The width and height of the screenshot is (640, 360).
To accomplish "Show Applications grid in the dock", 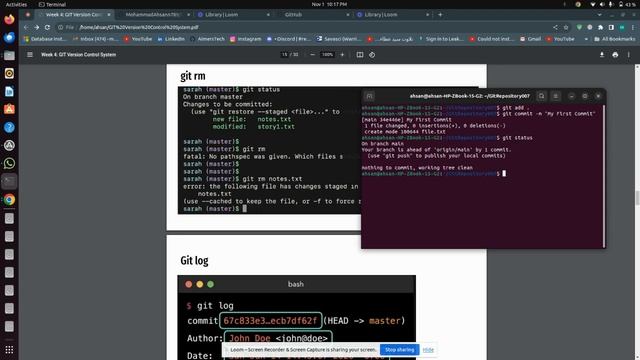I will tap(9, 350).
